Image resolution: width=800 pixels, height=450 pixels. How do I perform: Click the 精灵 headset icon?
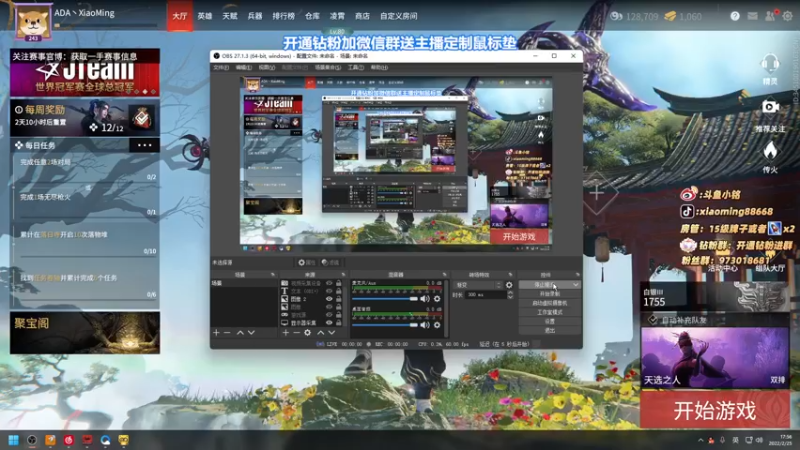[770, 64]
